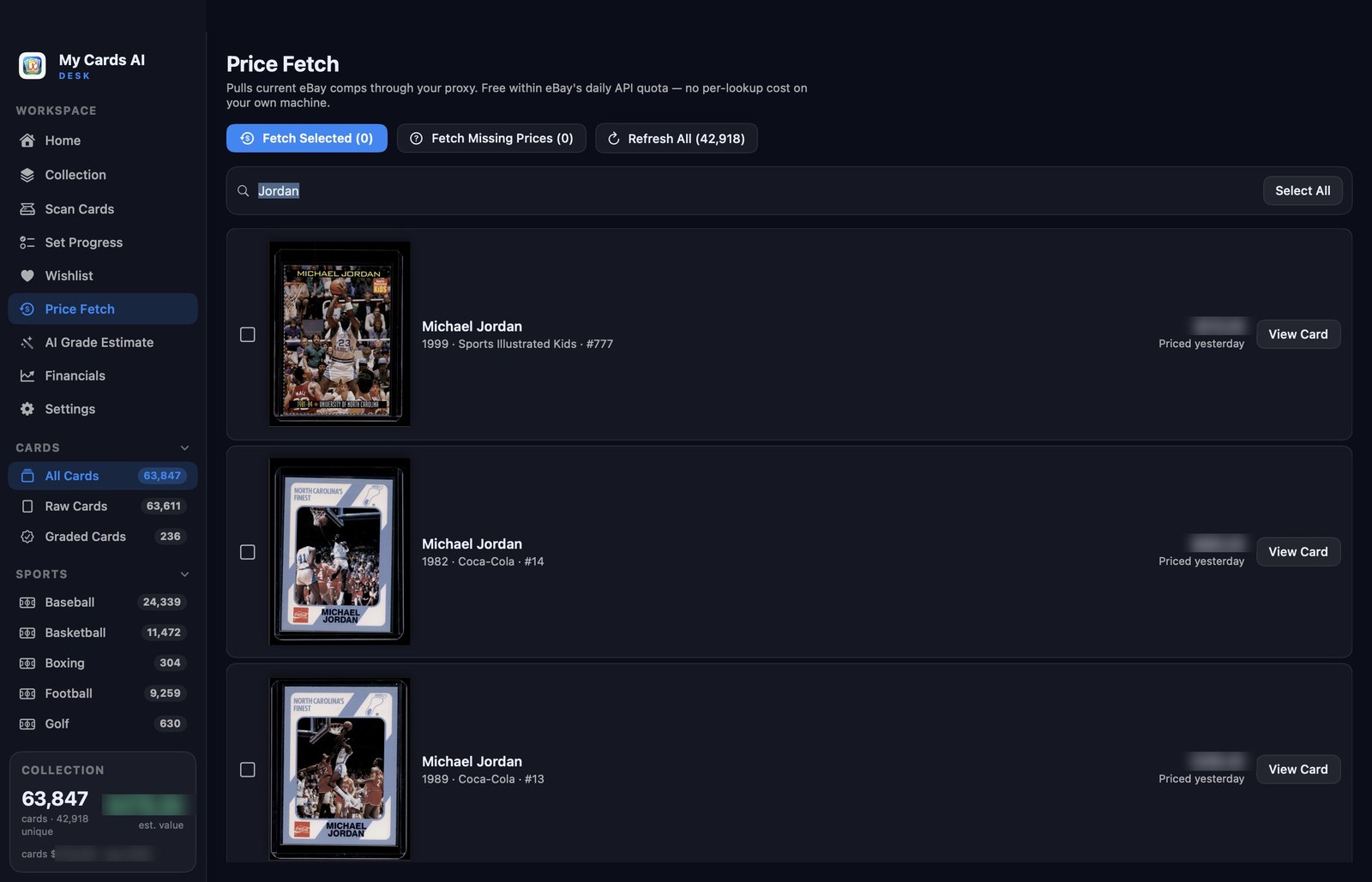Click the Football sport icon
The height and width of the screenshot is (882, 1372).
point(27,693)
